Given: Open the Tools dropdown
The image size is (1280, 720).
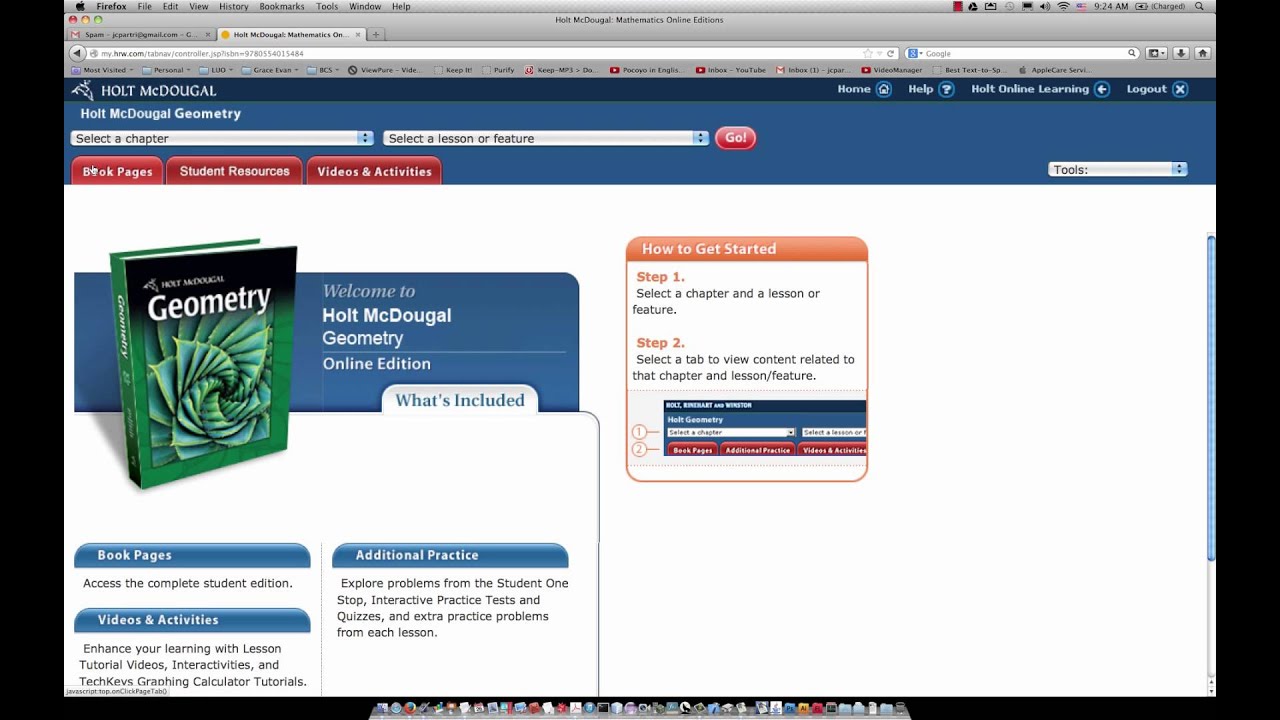Looking at the screenshot, I should tap(1117, 169).
